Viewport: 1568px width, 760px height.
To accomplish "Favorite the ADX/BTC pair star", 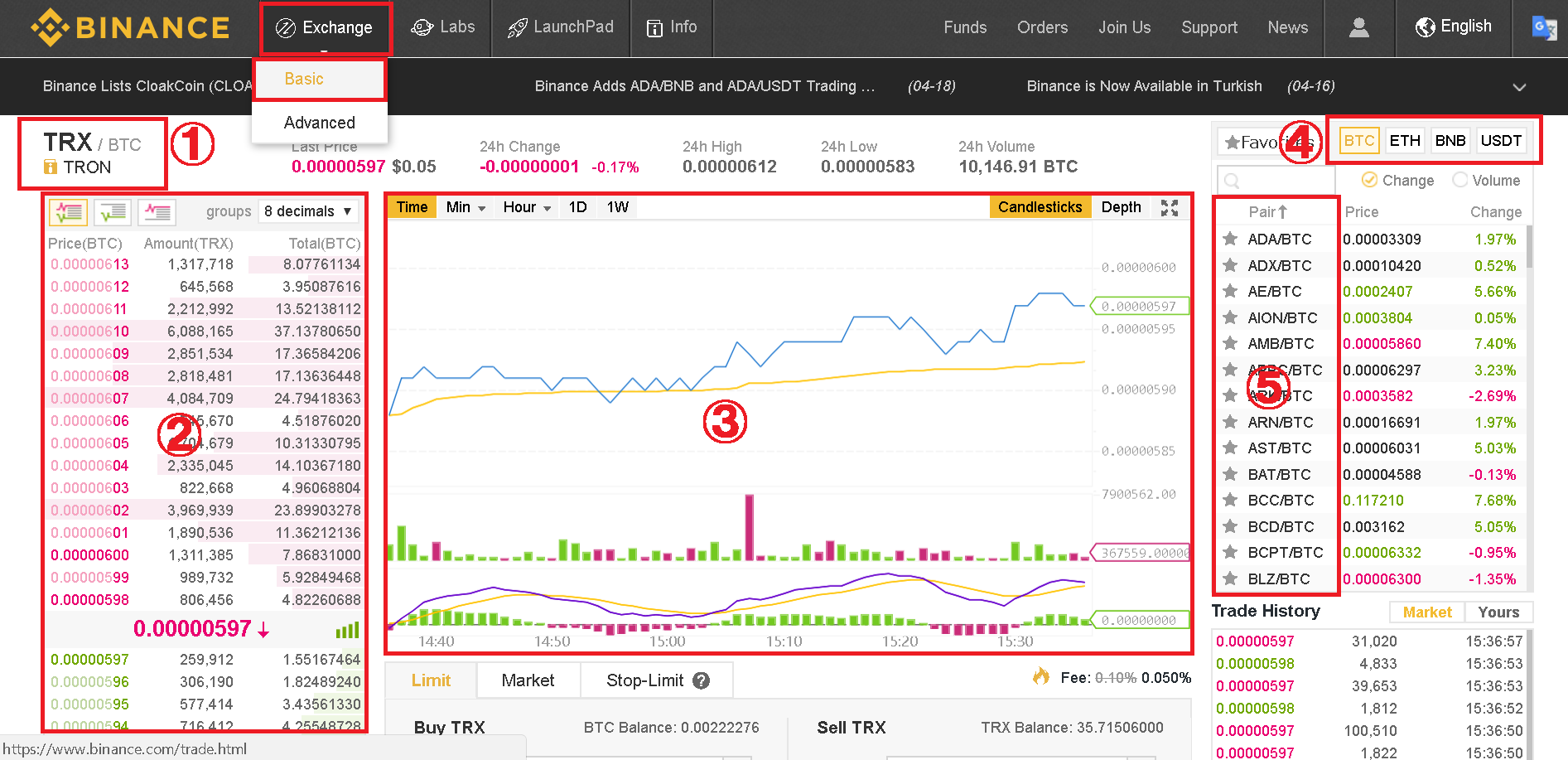I will pyautogui.click(x=1230, y=265).
